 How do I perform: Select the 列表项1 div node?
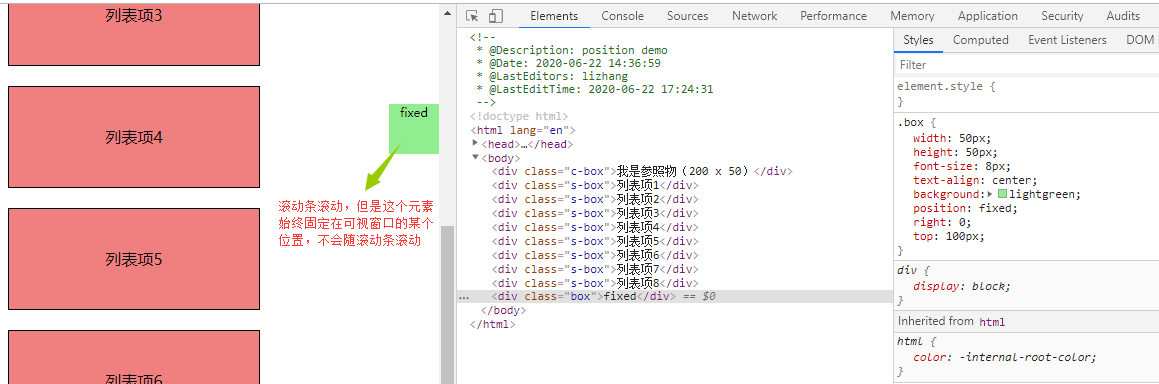pyautogui.click(x=594, y=185)
